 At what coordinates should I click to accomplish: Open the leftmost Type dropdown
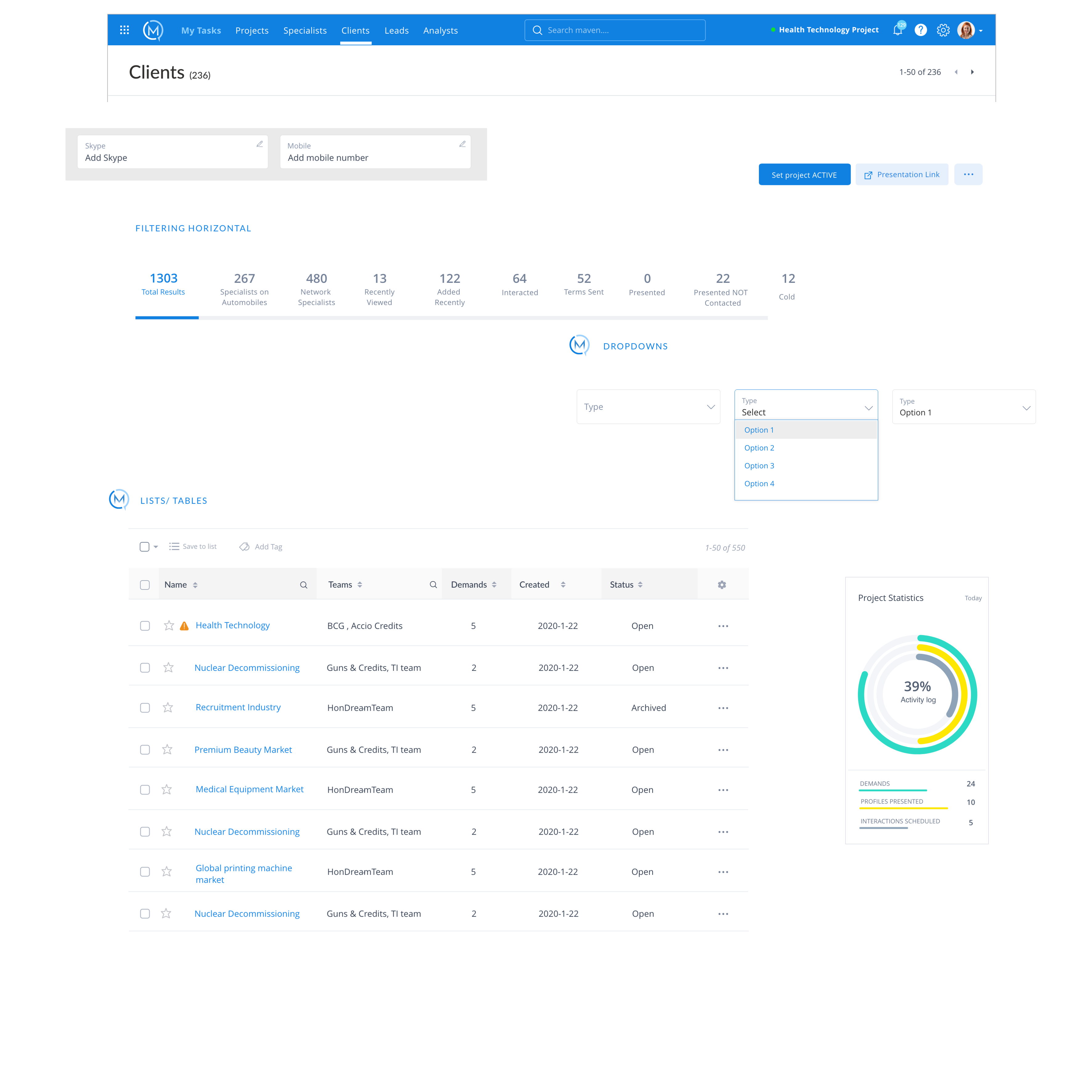648,406
